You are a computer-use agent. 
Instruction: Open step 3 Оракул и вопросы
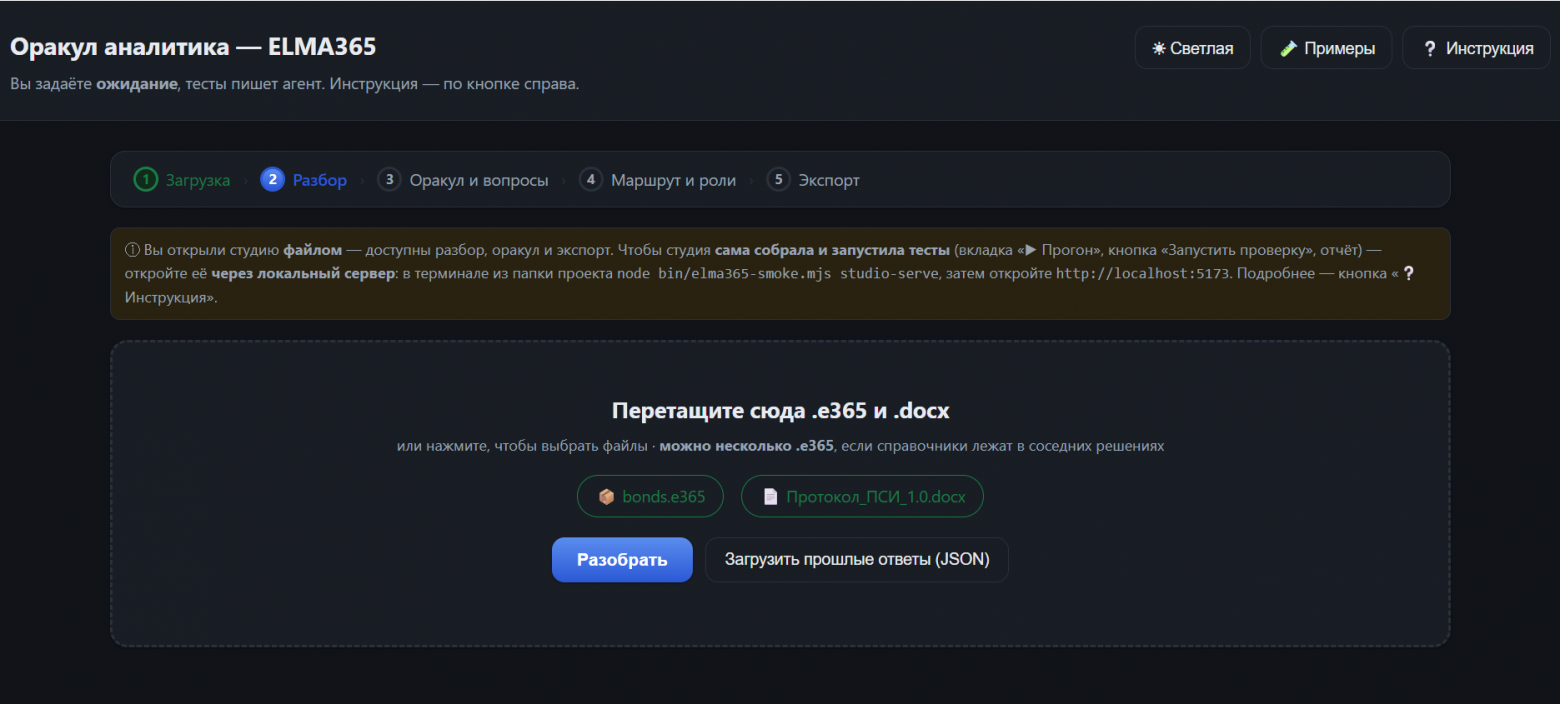(463, 180)
